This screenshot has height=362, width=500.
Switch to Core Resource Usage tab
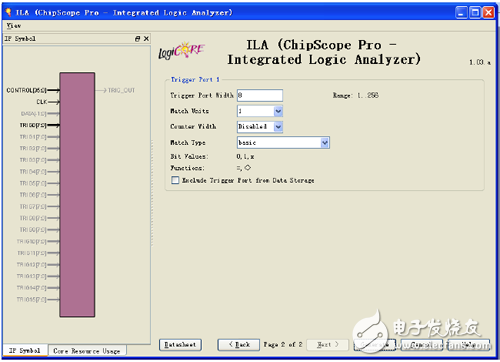coord(87,351)
